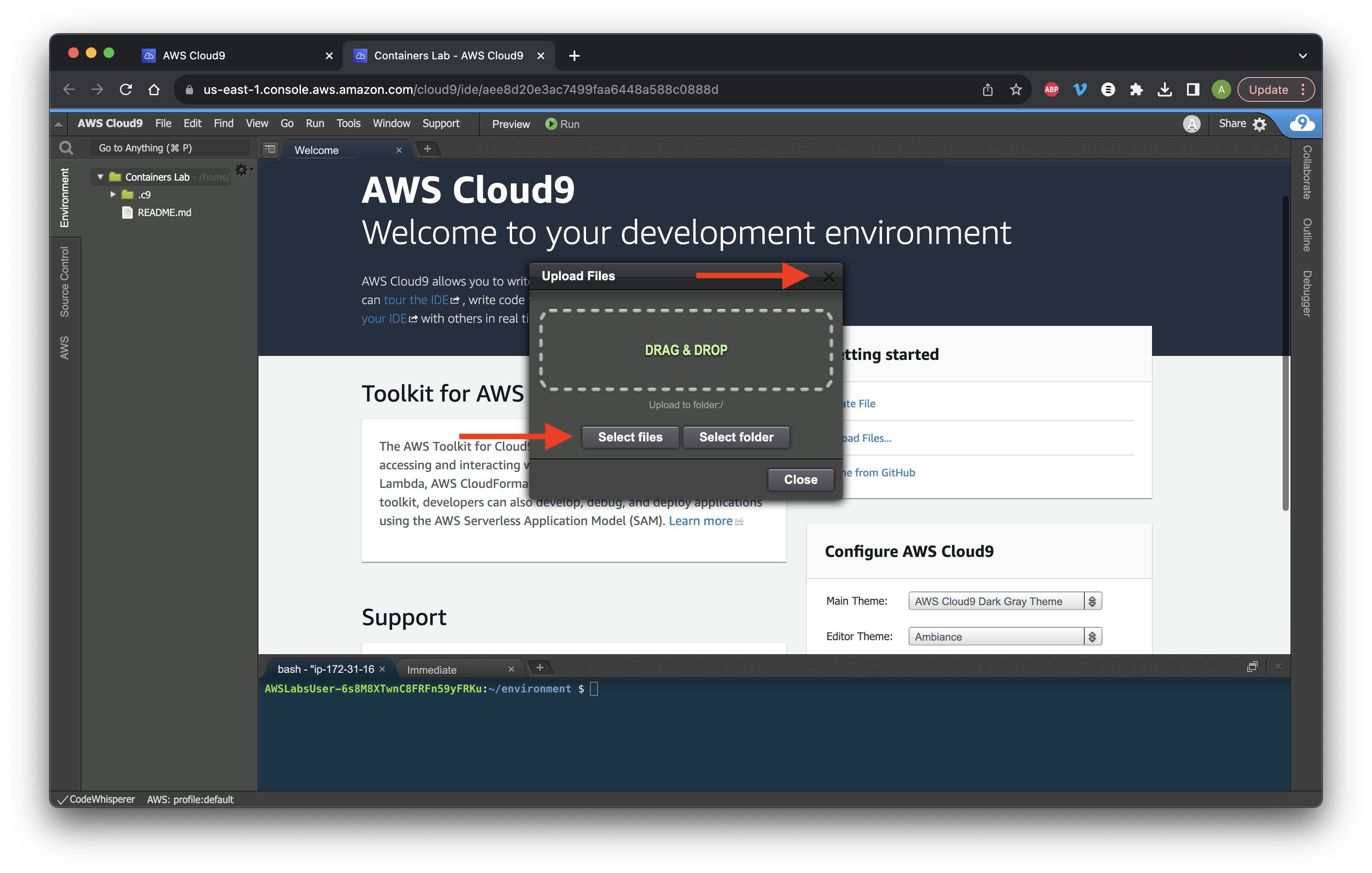1372x873 pixels.
Task: Open the Support menu
Action: click(x=440, y=124)
